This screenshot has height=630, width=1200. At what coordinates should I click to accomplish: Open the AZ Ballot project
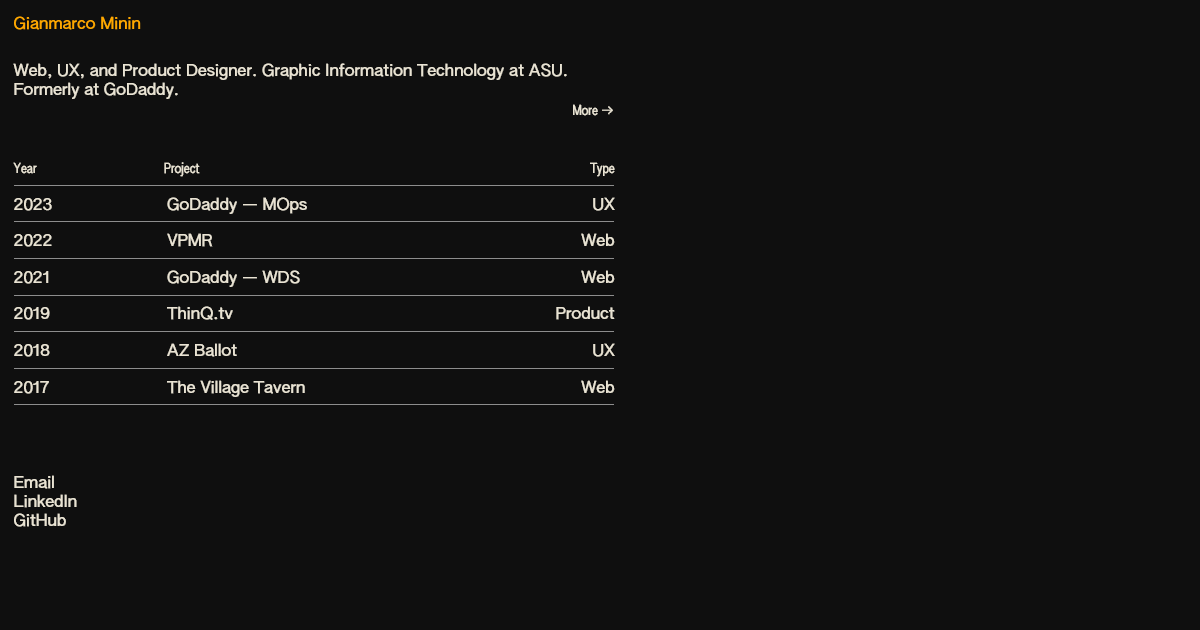pyautogui.click(x=202, y=350)
